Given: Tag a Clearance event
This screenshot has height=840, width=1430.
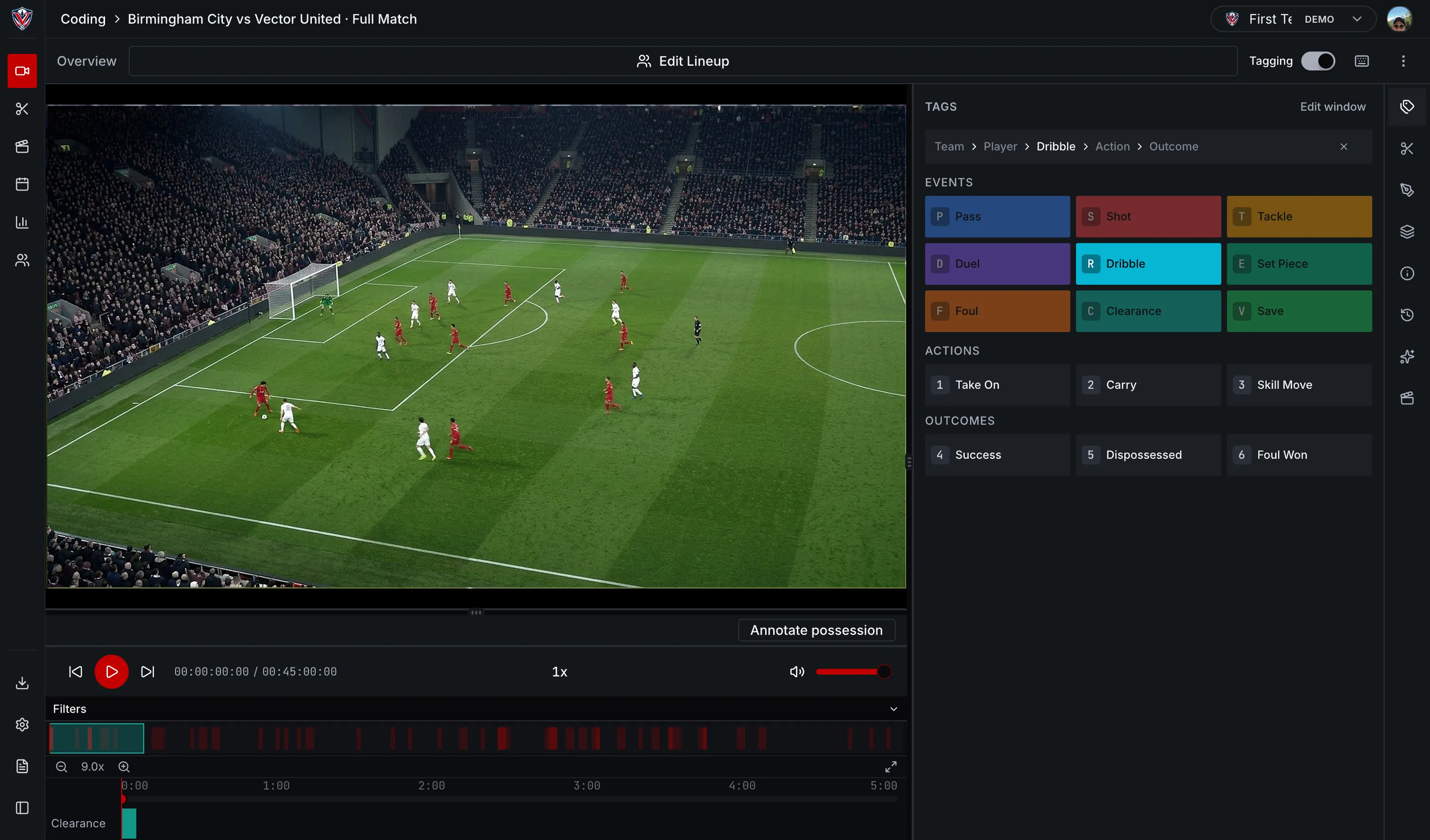Looking at the screenshot, I should 1148,311.
